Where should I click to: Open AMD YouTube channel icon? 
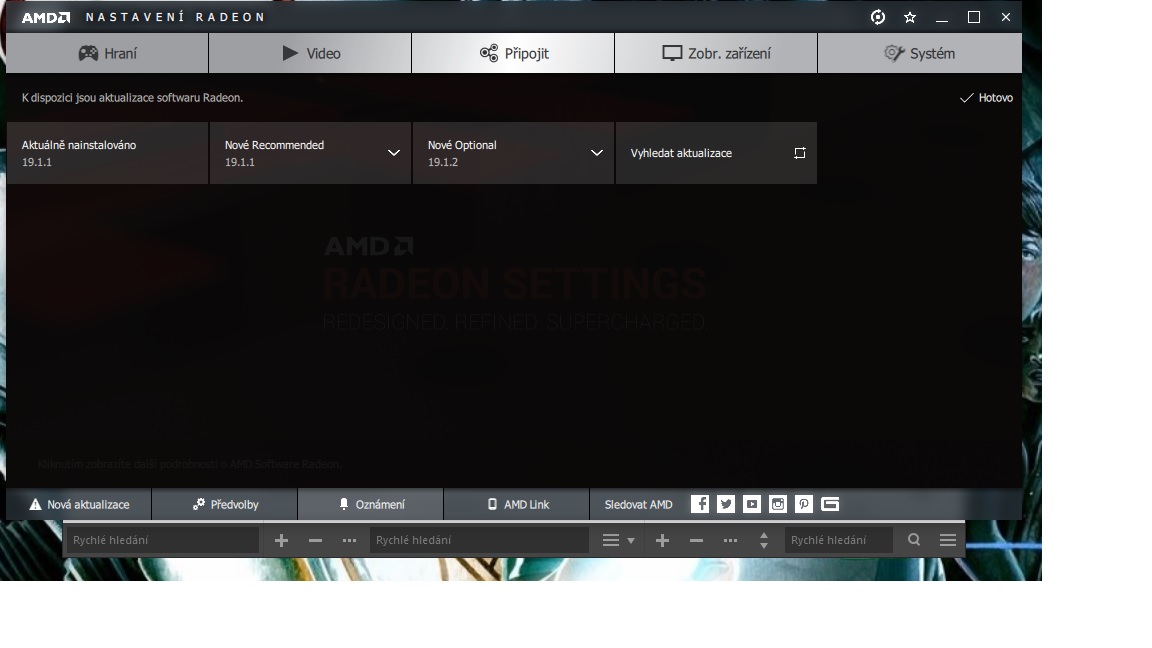752,504
